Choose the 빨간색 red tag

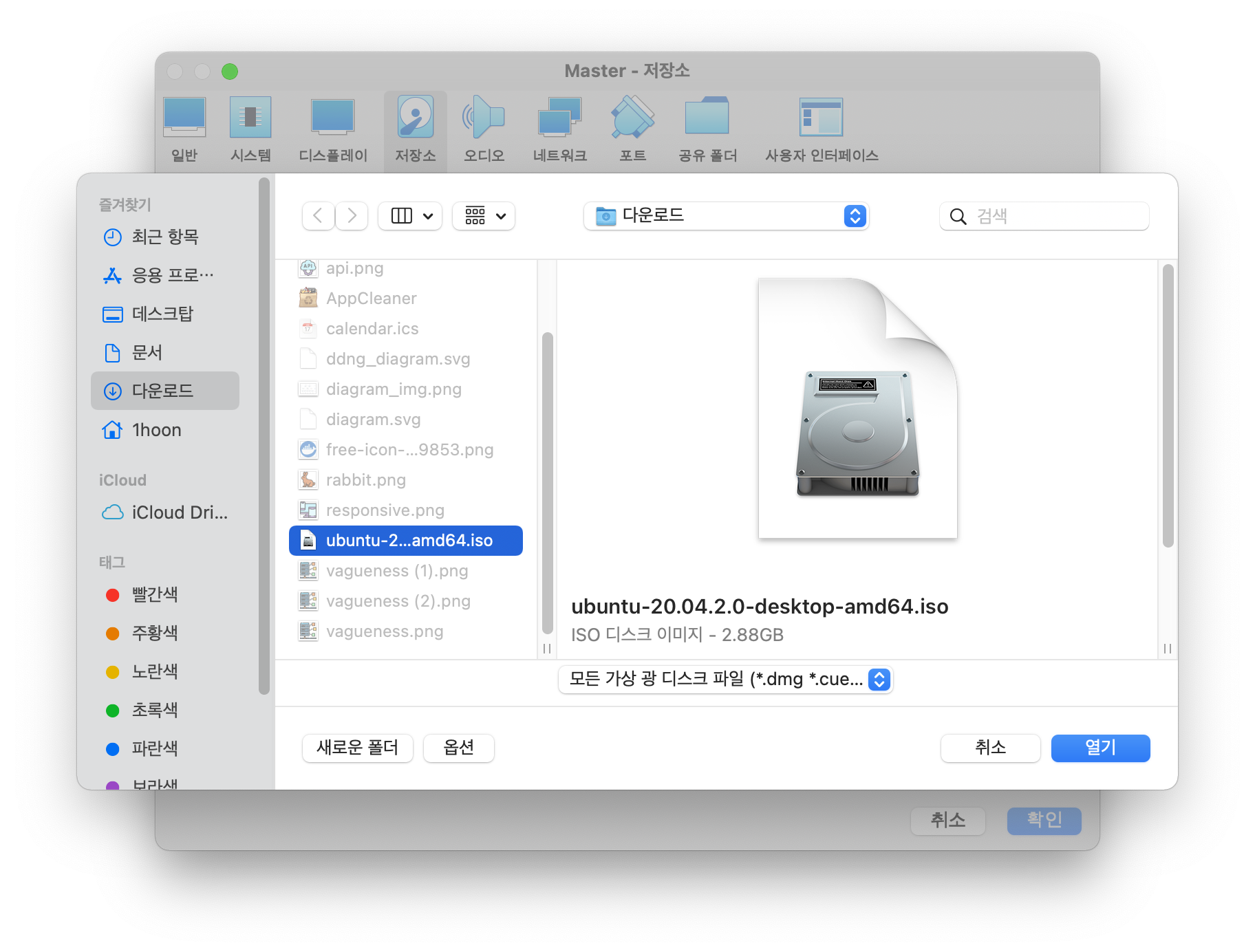[x=165, y=595]
